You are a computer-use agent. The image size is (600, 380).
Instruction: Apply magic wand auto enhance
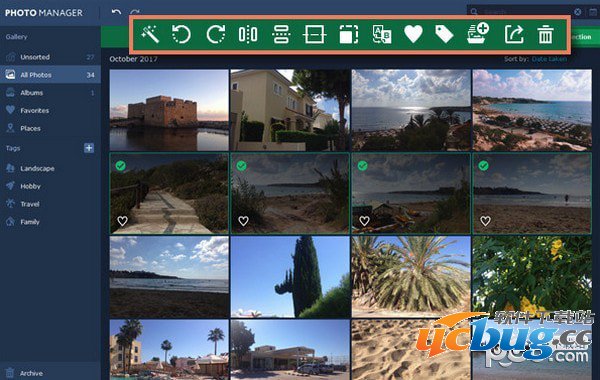coord(150,34)
